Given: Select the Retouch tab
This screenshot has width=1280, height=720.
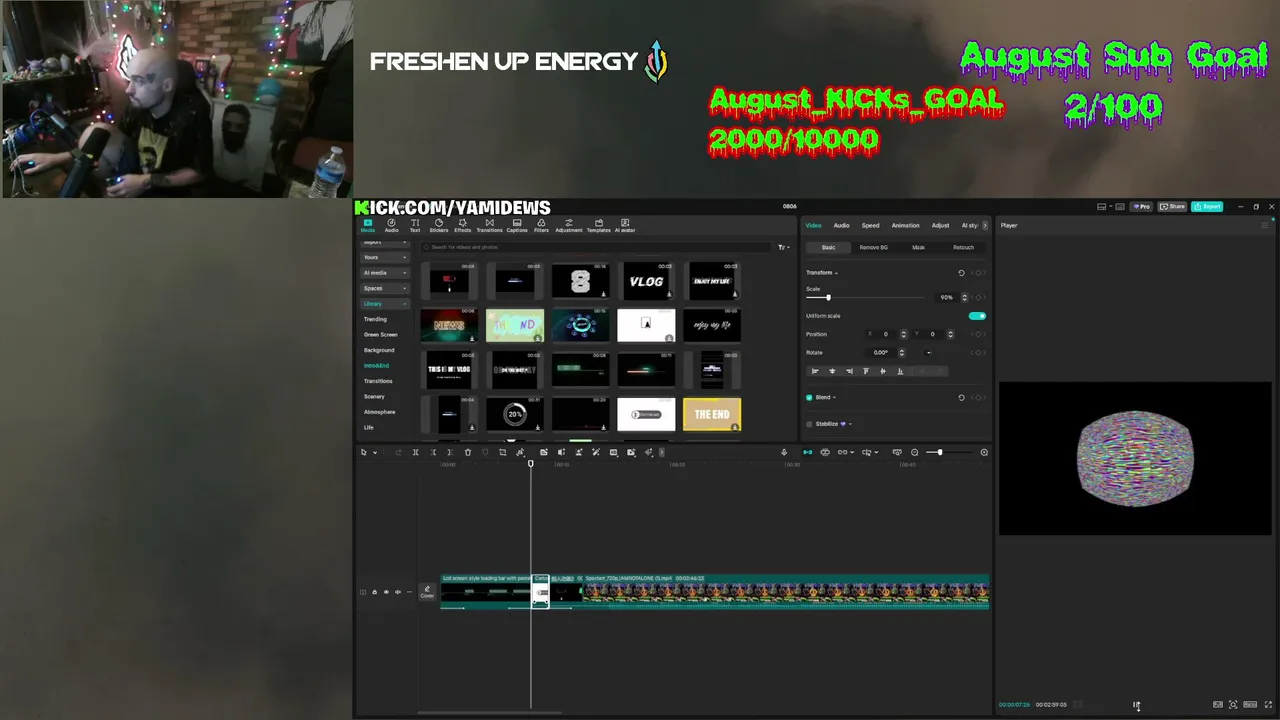Looking at the screenshot, I should click(963, 247).
